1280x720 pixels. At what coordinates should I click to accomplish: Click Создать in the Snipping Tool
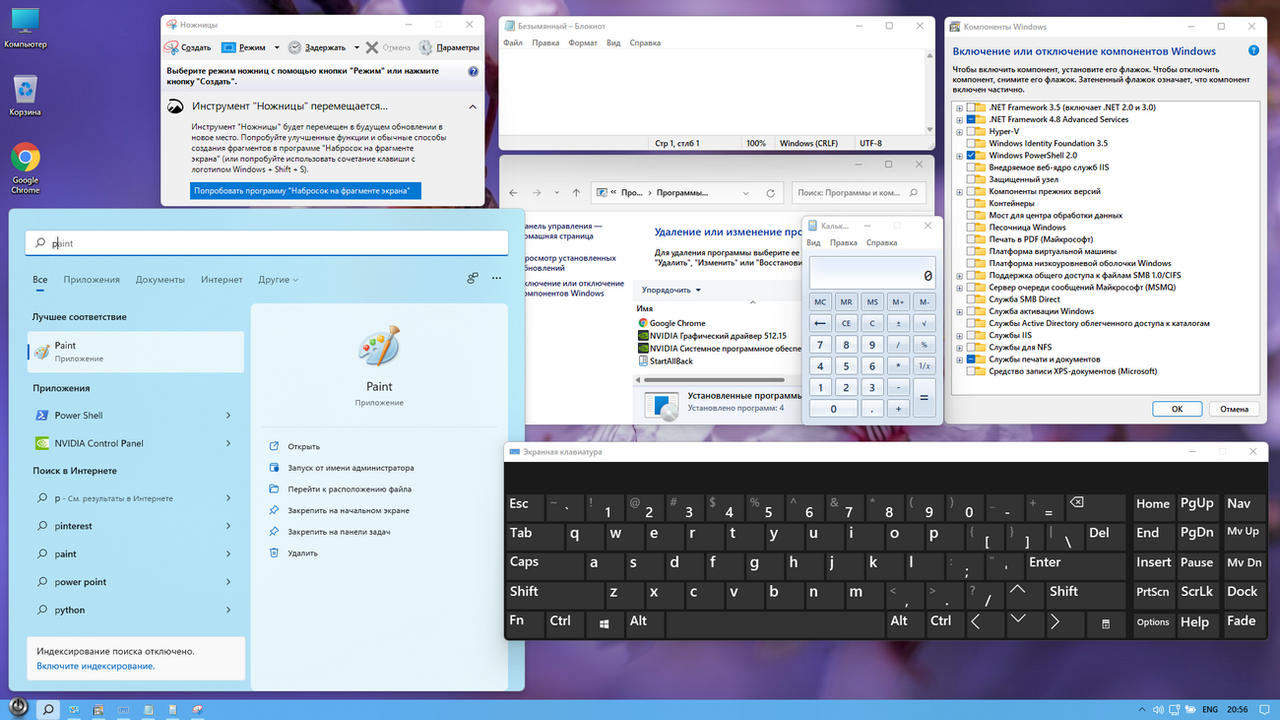[x=187, y=47]
